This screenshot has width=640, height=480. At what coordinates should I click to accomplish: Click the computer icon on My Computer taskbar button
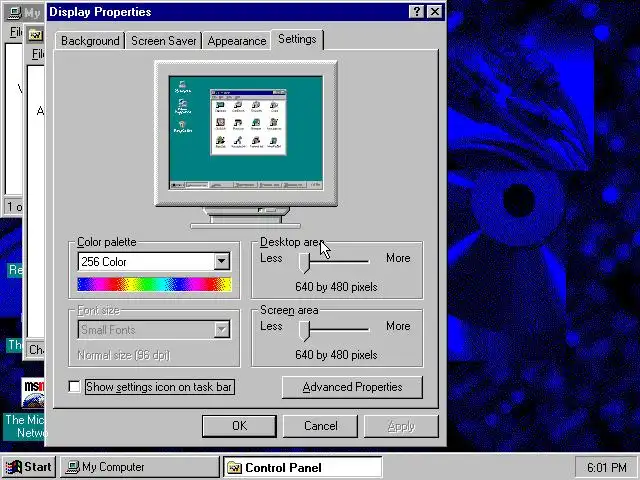point(73,467)
